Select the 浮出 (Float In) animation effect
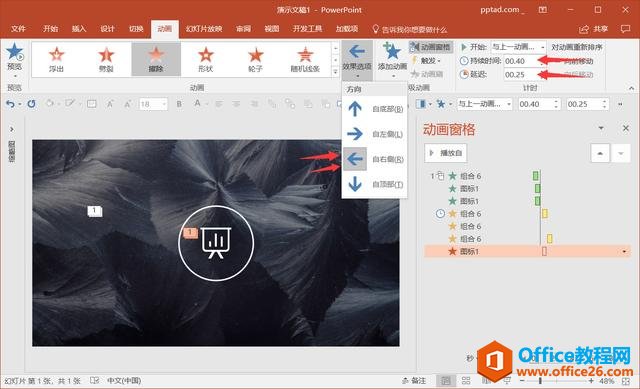 click(56, 59)
